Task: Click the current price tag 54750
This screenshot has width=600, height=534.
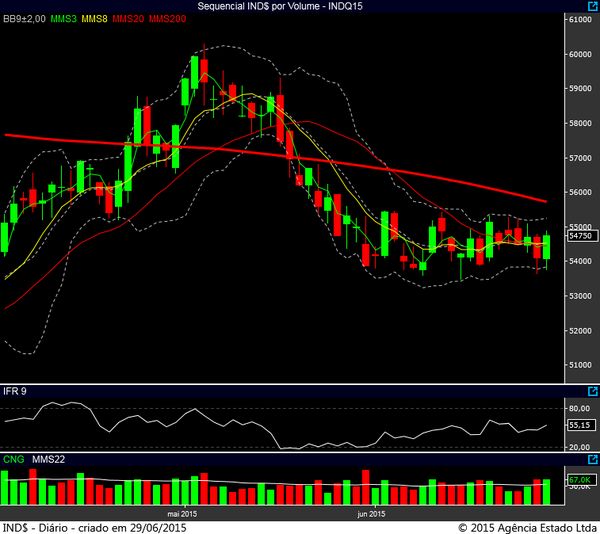Action: point(581,237)
